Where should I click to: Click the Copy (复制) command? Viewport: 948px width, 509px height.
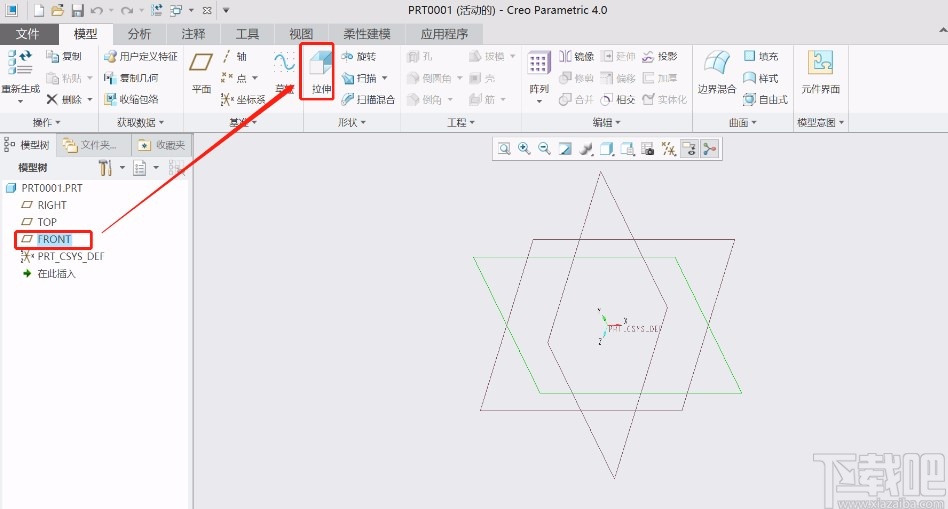click(x=63, y=56)
